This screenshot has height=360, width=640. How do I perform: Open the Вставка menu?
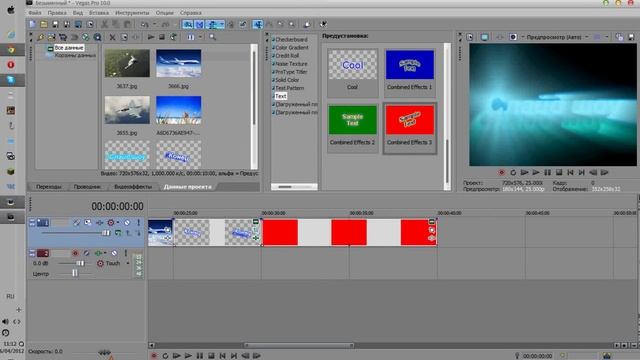click(99, 13)
